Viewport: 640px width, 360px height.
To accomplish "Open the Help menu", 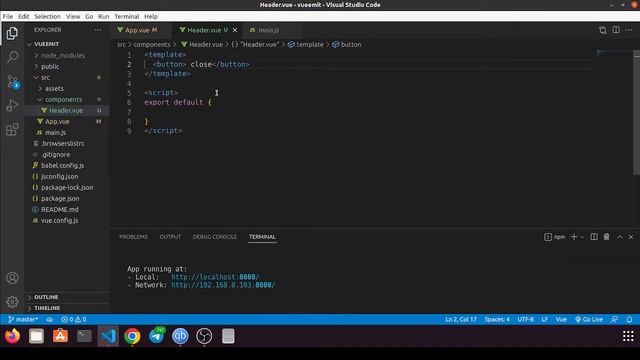I will pyautogui.click(x=151, y=16).
